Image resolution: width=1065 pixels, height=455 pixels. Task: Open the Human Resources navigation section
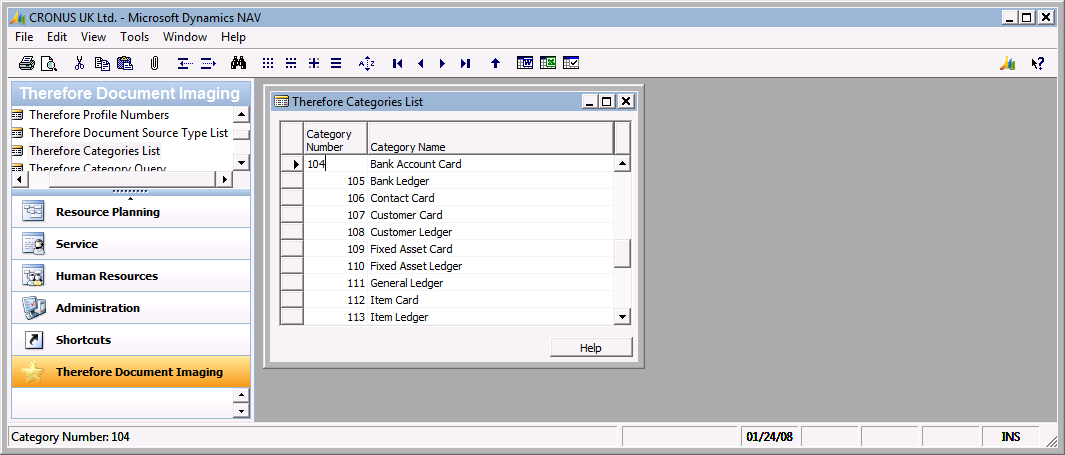130,276
